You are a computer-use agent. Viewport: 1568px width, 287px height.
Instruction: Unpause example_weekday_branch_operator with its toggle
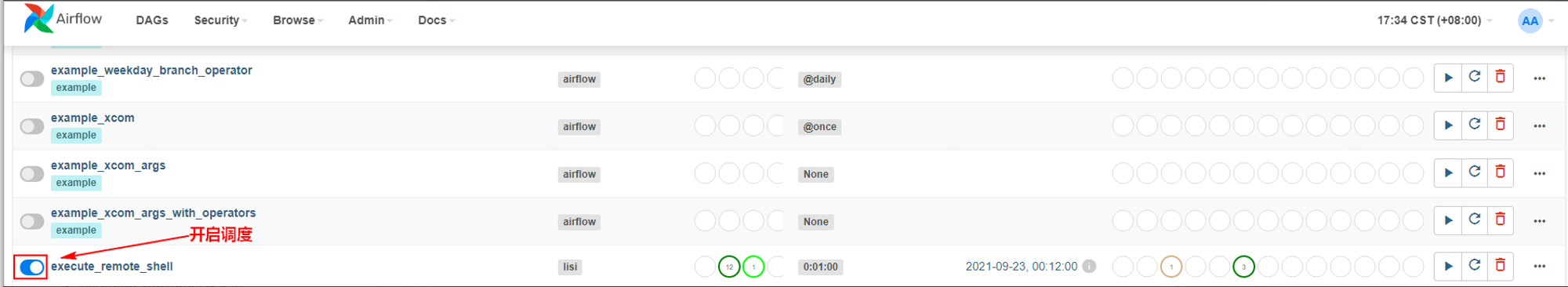tap(32, 78)
